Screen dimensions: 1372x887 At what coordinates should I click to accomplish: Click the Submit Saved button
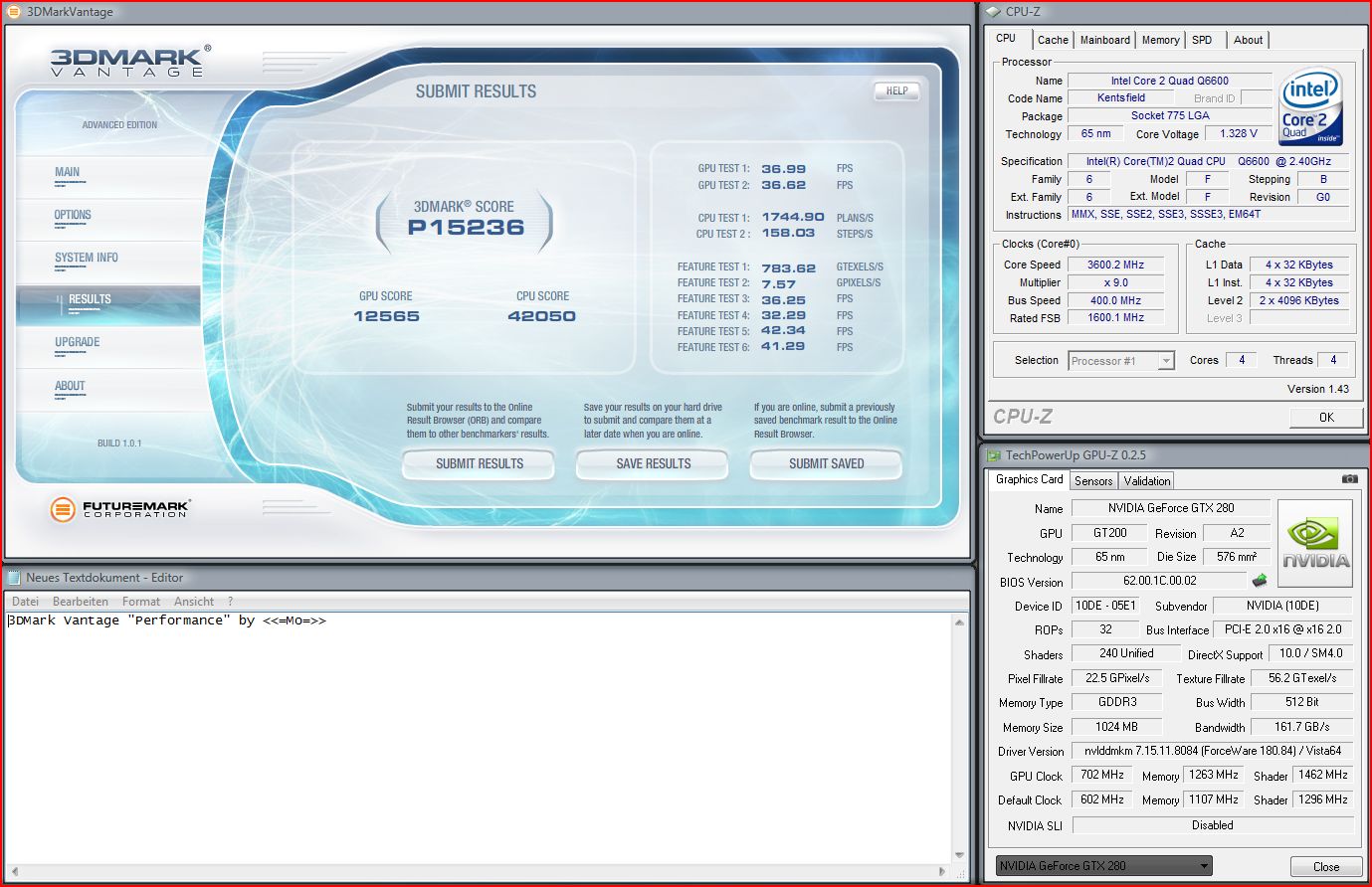click(x=826, y=463)
